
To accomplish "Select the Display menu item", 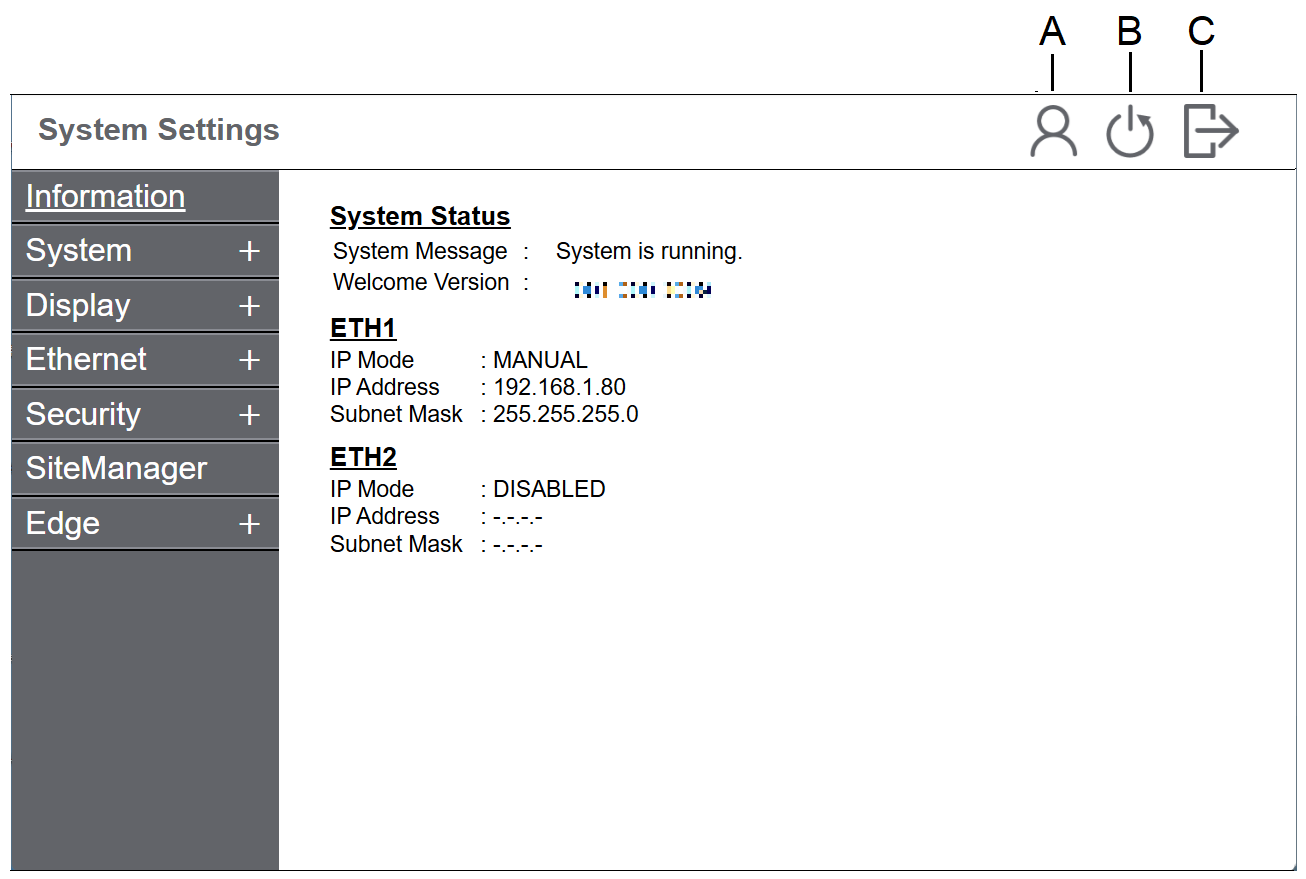I will coord(78,305).
